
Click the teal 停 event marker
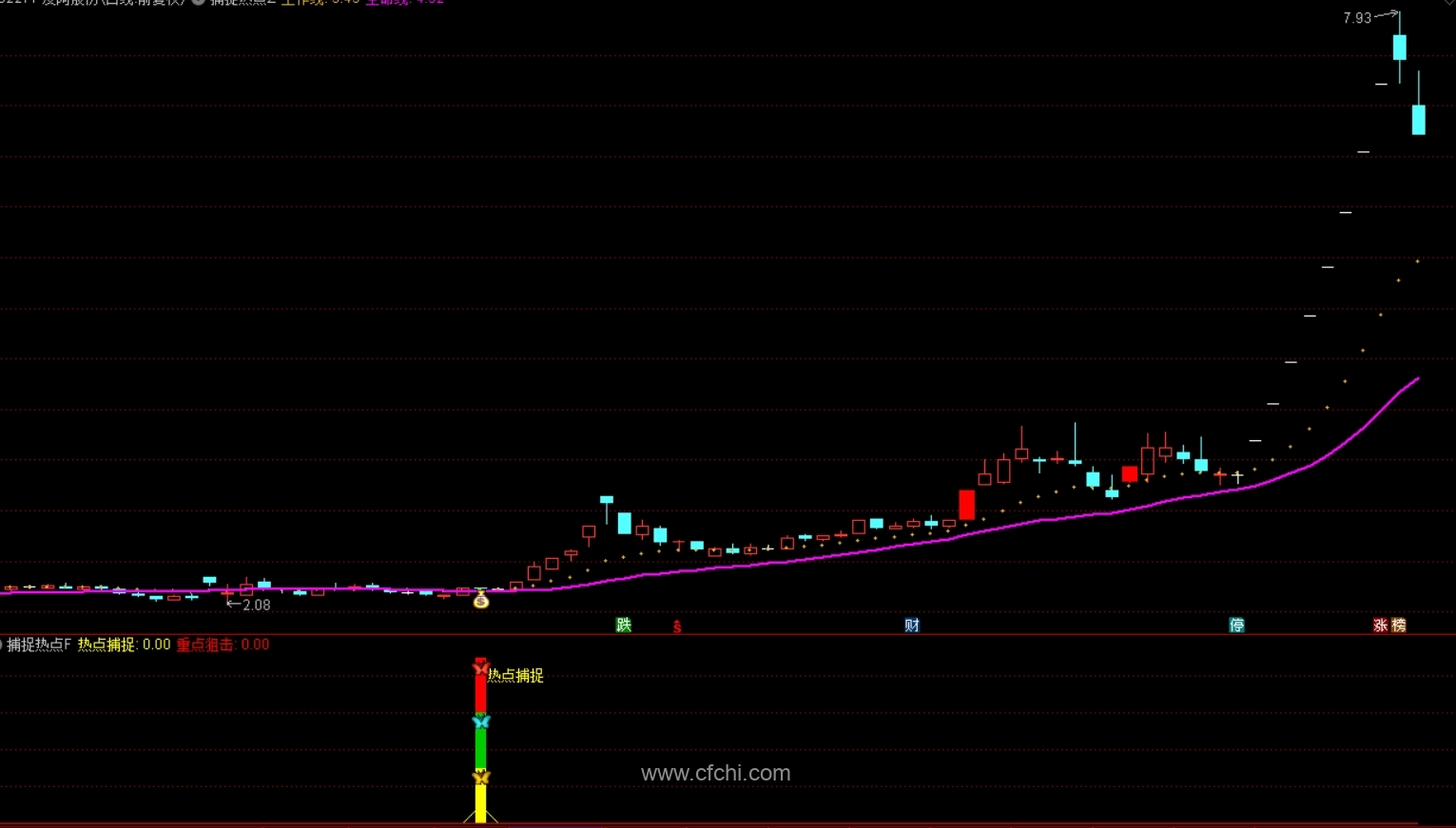(x=1236, y=625)
